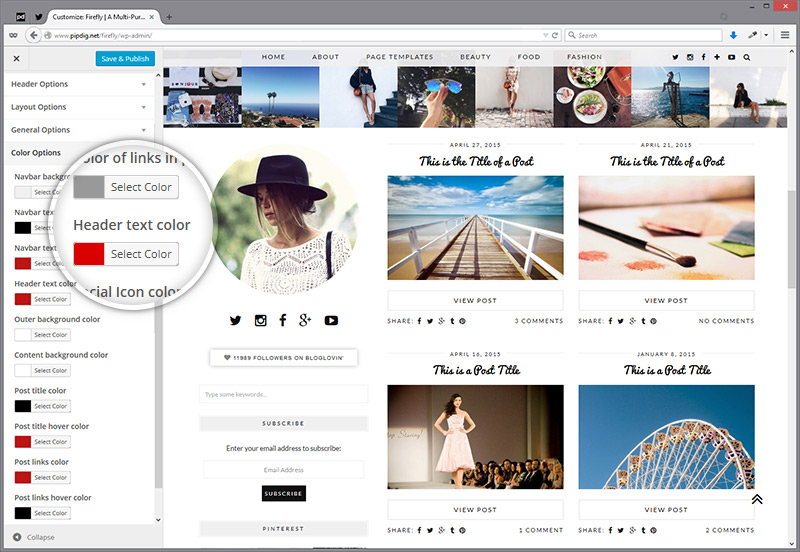800x552 pixels.
Task: Click the Instagram icon in the navbar
Action: pos(690,58)
